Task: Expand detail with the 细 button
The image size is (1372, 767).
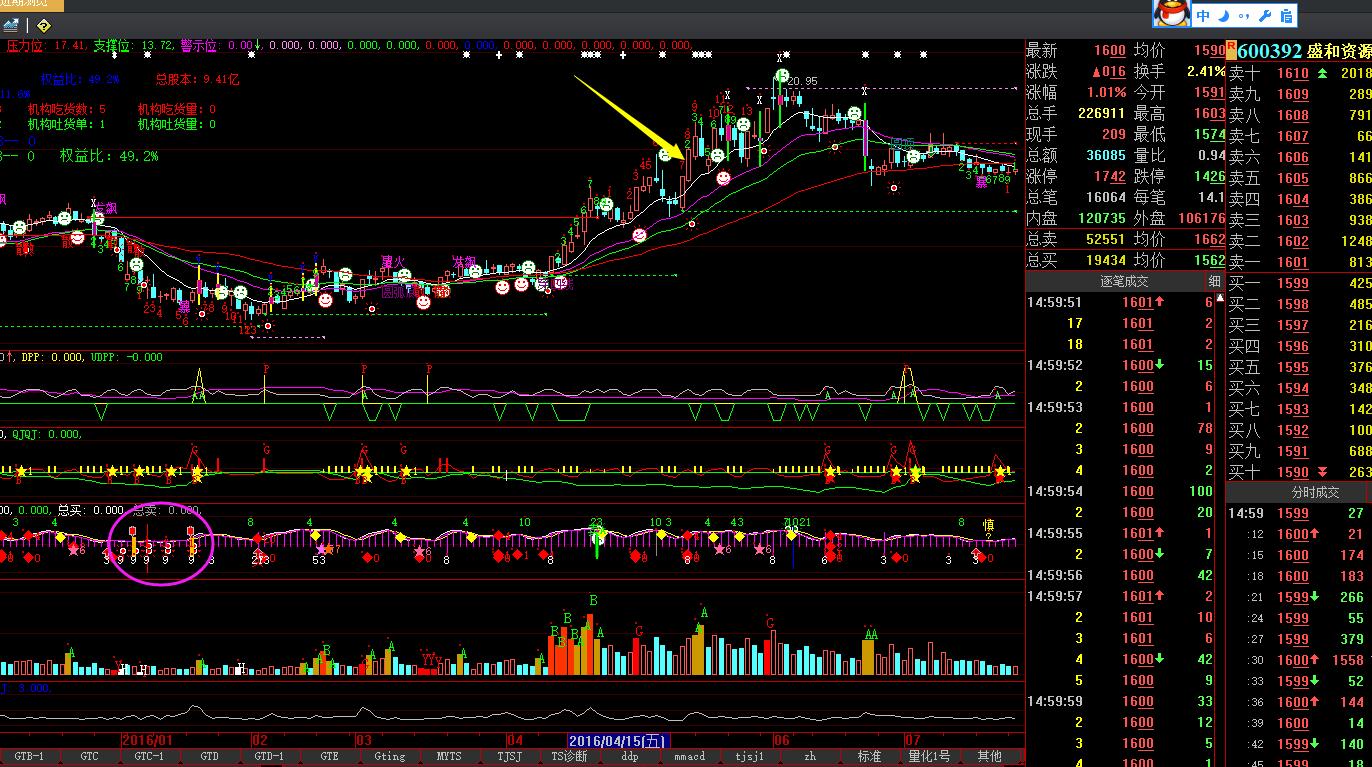Action: (1214, 281)
